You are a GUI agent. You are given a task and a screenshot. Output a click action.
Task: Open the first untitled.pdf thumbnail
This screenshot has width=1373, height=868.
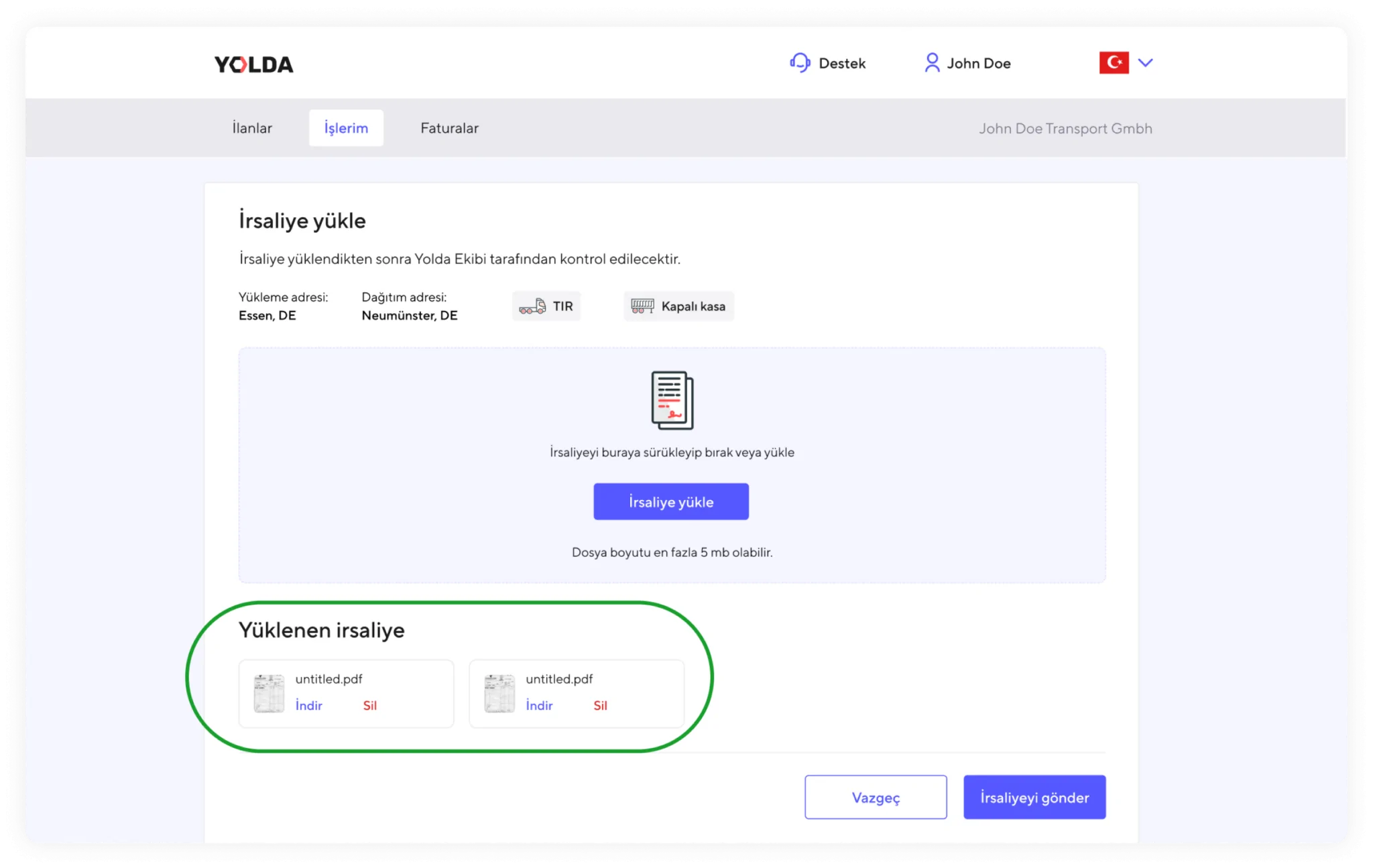click(270, 693)
